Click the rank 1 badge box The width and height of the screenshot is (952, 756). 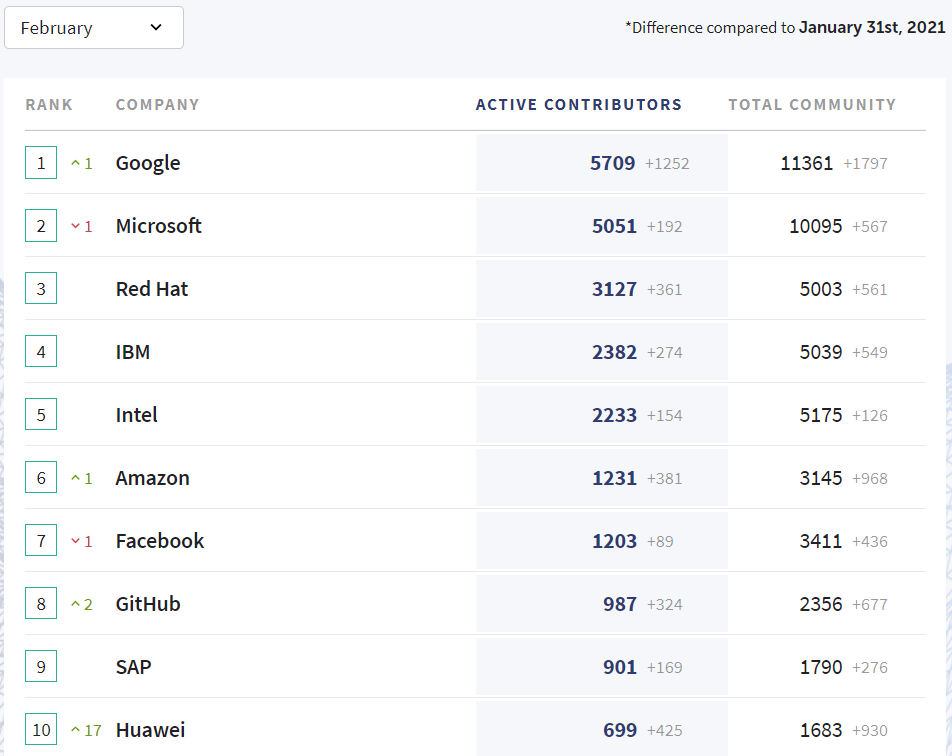click(x=41, y=163)
